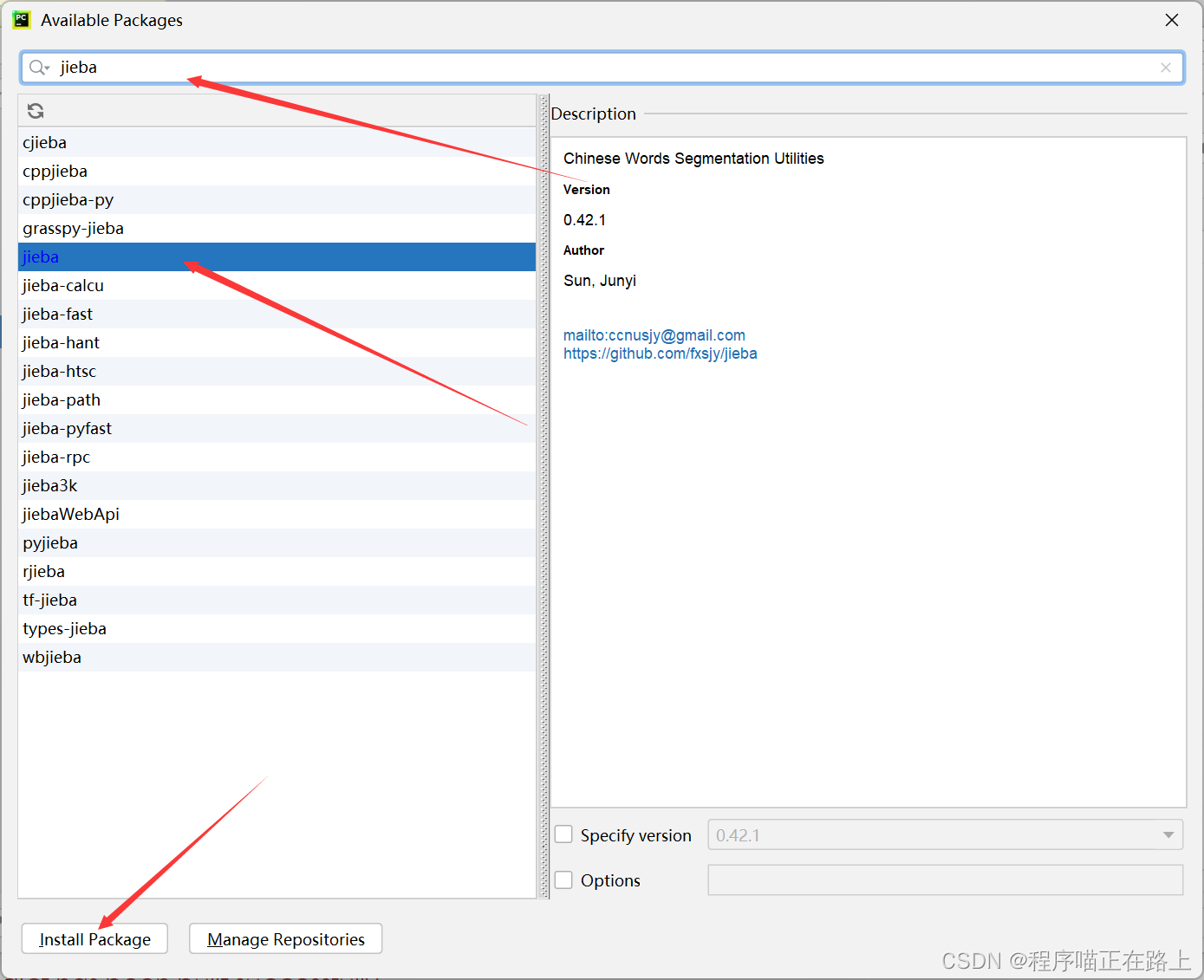
Task: Select the jieba-path package
Action: click(277, 399)
